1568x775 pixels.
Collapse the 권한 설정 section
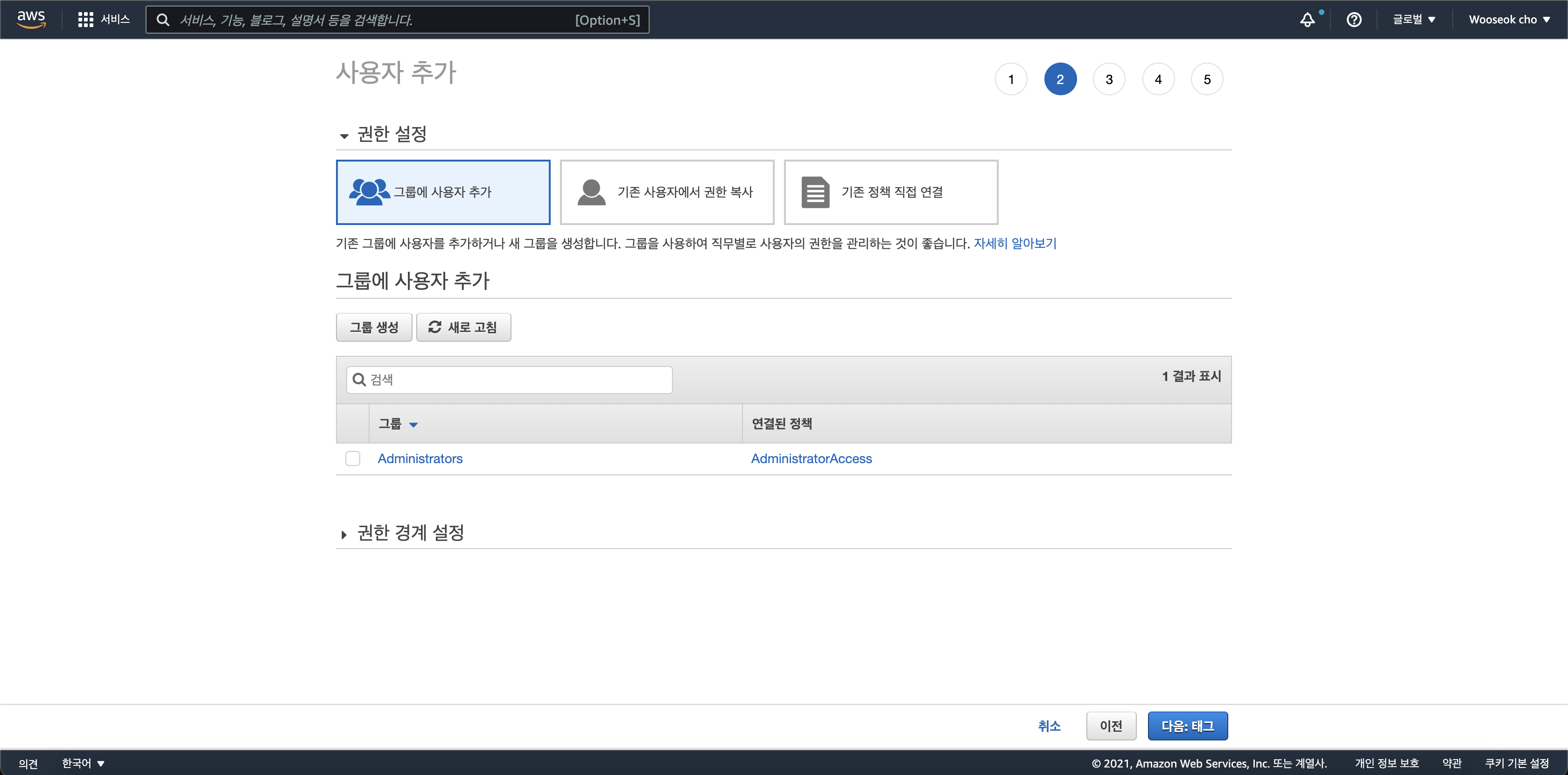344,136
